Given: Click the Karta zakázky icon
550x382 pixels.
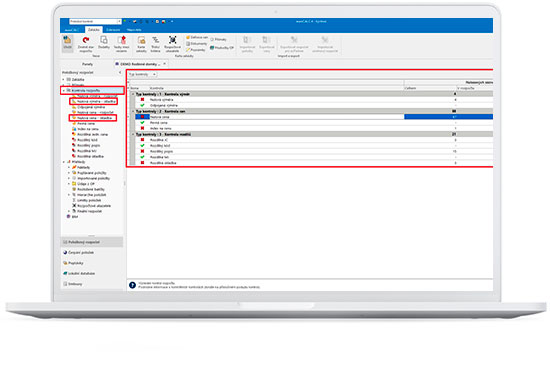Looking at the screenshot, I should [141, 44].
